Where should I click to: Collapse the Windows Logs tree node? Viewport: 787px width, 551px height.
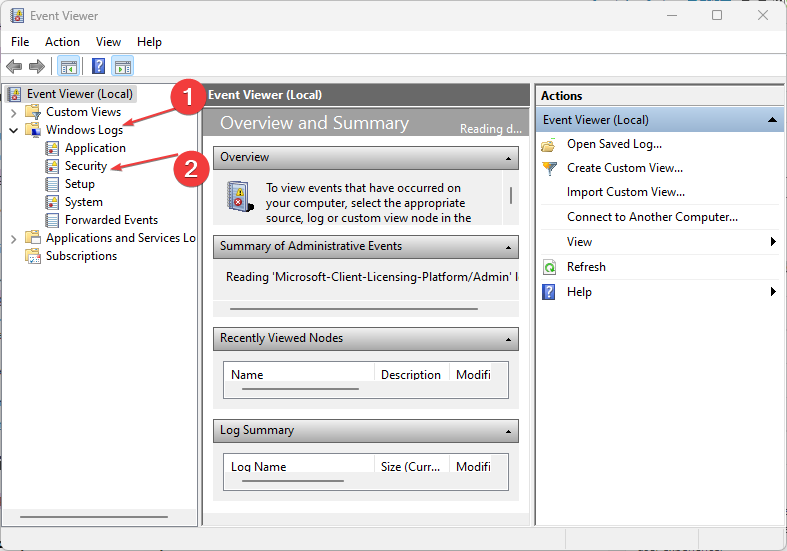tap(14, 130)
